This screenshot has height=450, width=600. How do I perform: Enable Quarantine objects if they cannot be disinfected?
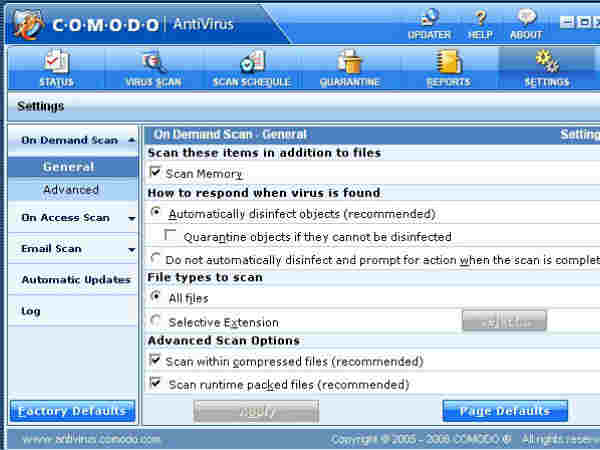170,235
